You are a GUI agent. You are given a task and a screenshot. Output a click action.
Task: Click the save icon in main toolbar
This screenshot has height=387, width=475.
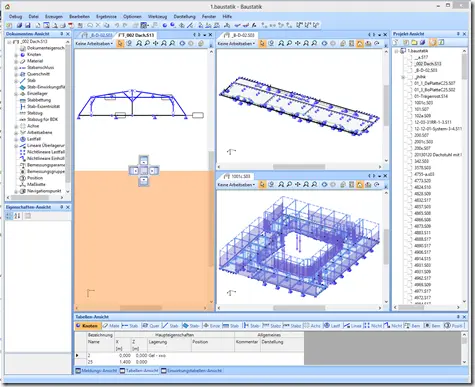click(27, 25)
